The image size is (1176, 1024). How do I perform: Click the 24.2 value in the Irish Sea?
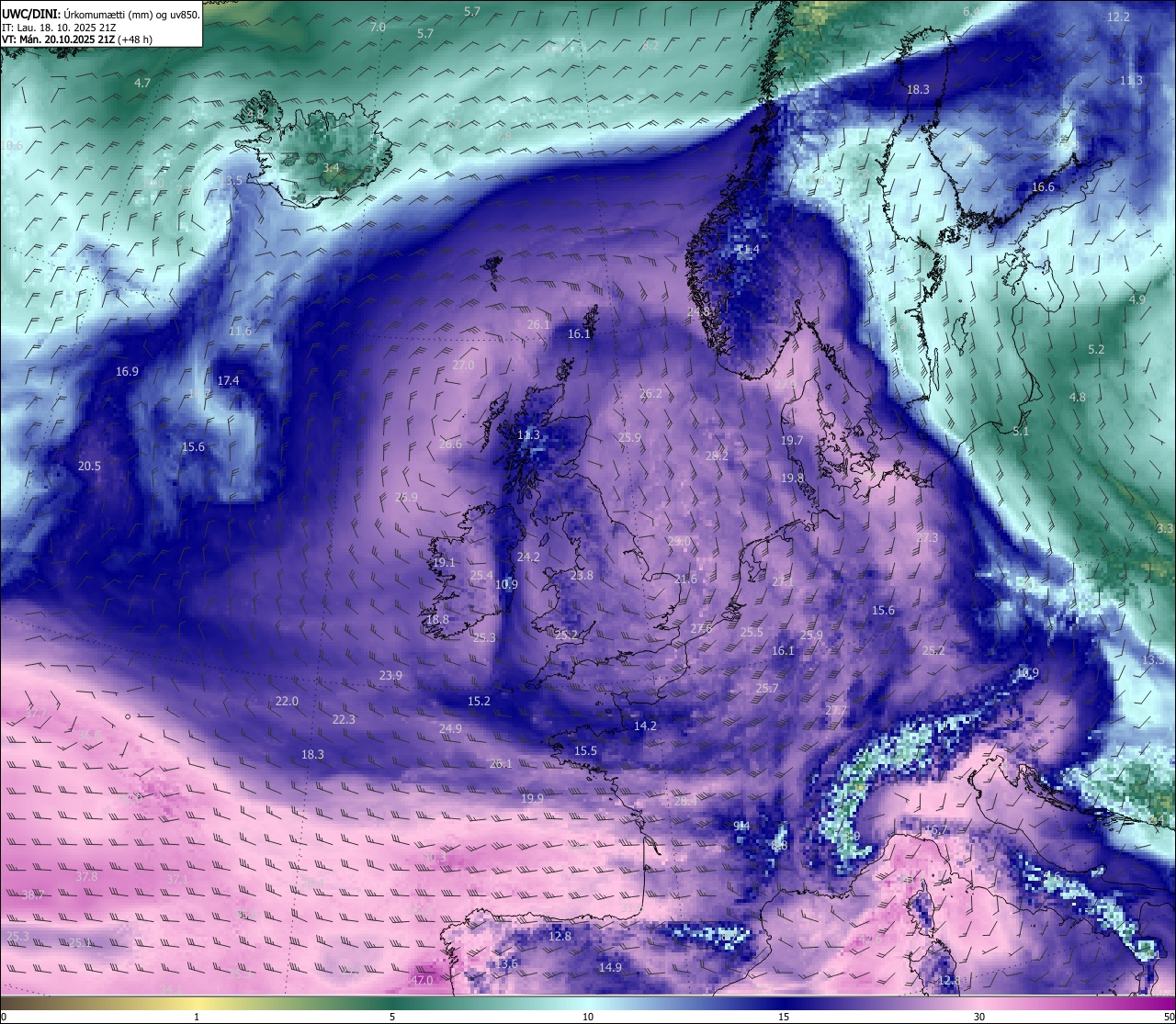[528, 557]
